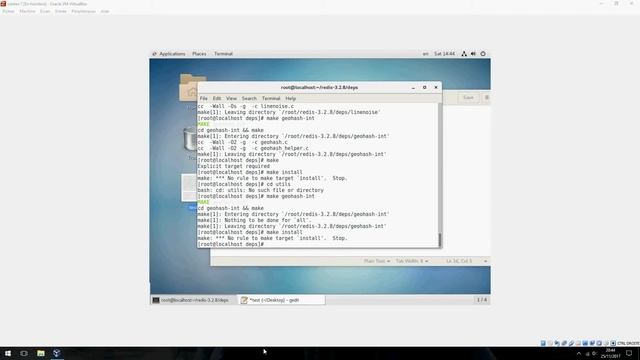Click the volume icon in the Windows system tray

[594, 353]
